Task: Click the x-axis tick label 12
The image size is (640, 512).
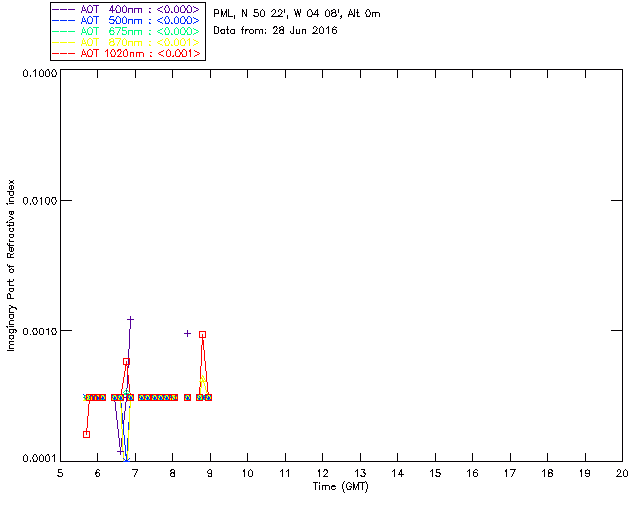Action: [x=322, y=473]
